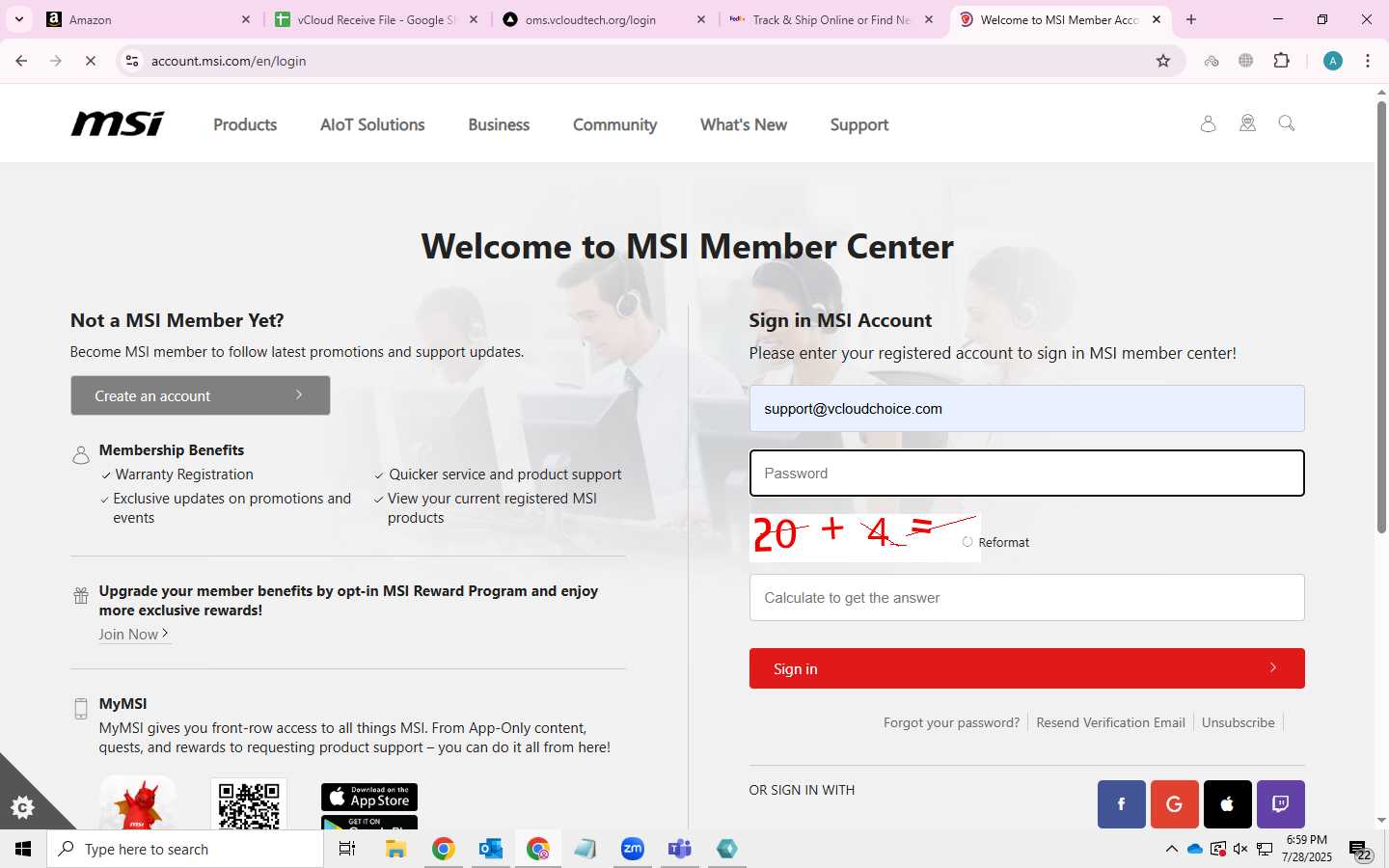The height and width of the screenshot is (868, 1389).
Task: Click the email address field
Action: [x=1026, y=409]
